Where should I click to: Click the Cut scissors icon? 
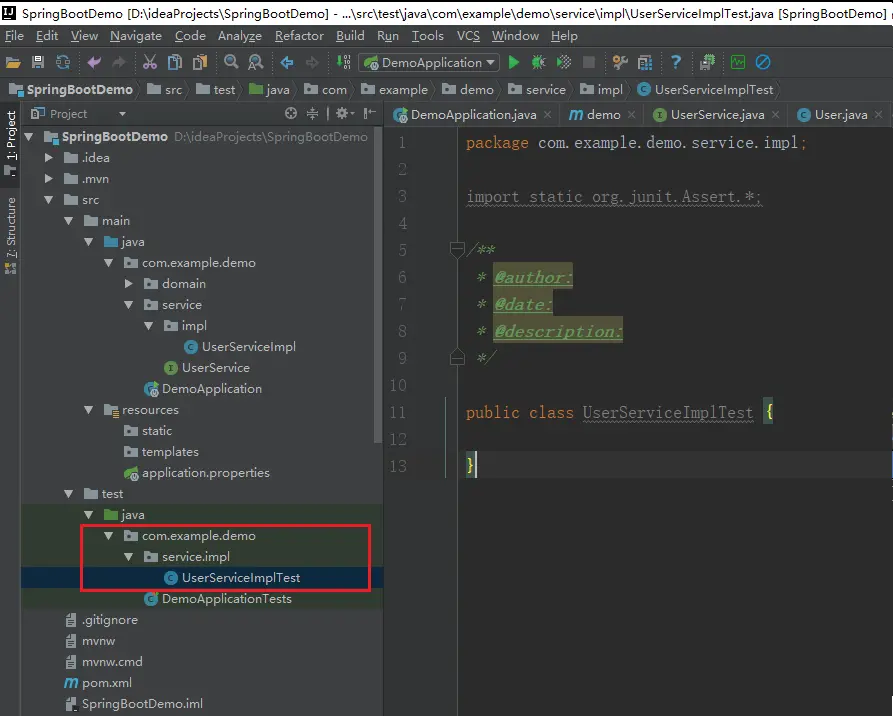150,62
